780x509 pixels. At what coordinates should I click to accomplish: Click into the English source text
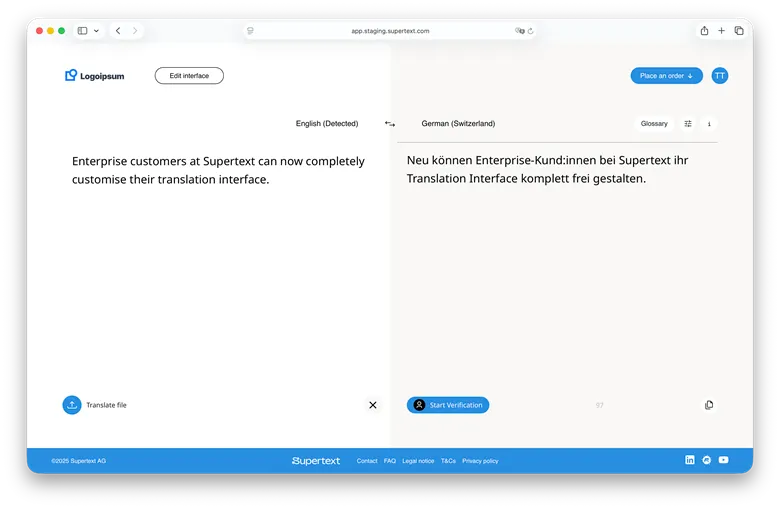[218, 170]
